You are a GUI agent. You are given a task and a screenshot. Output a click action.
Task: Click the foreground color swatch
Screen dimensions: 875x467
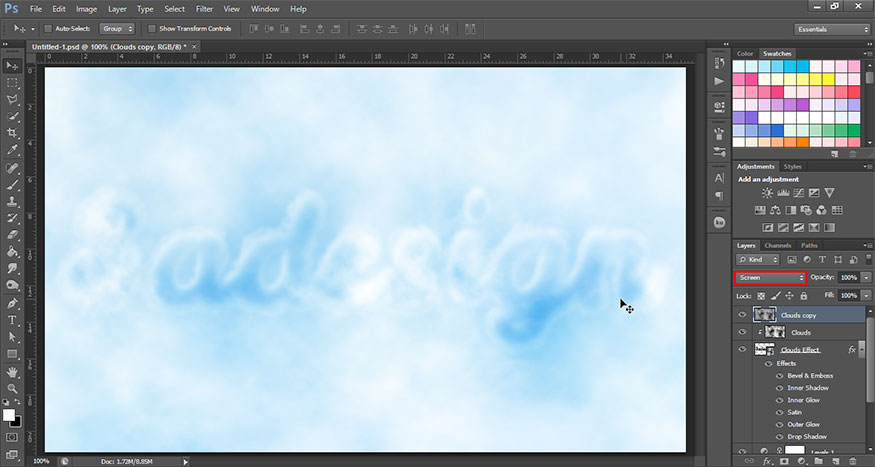9,413
